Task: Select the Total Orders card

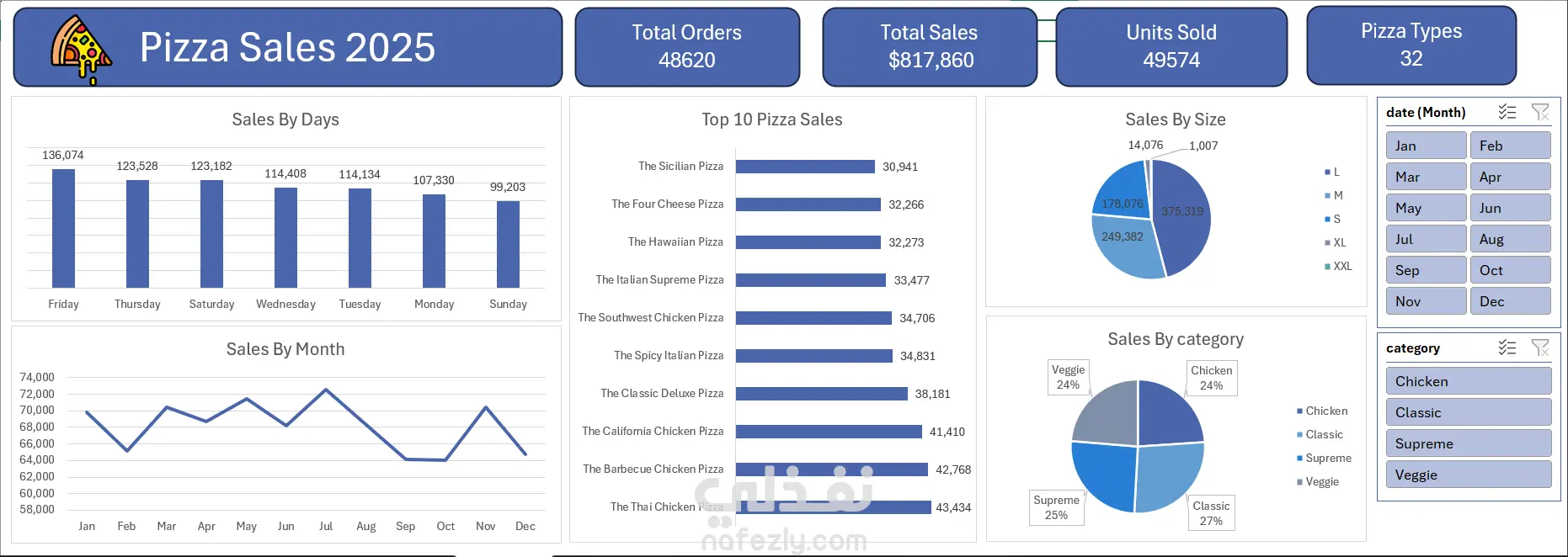Action: click(x=687, y=47)
